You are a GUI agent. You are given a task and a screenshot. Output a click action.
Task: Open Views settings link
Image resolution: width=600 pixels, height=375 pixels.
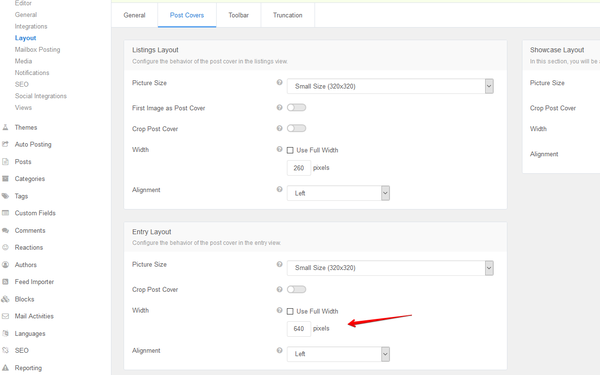(x=23, y=108)
